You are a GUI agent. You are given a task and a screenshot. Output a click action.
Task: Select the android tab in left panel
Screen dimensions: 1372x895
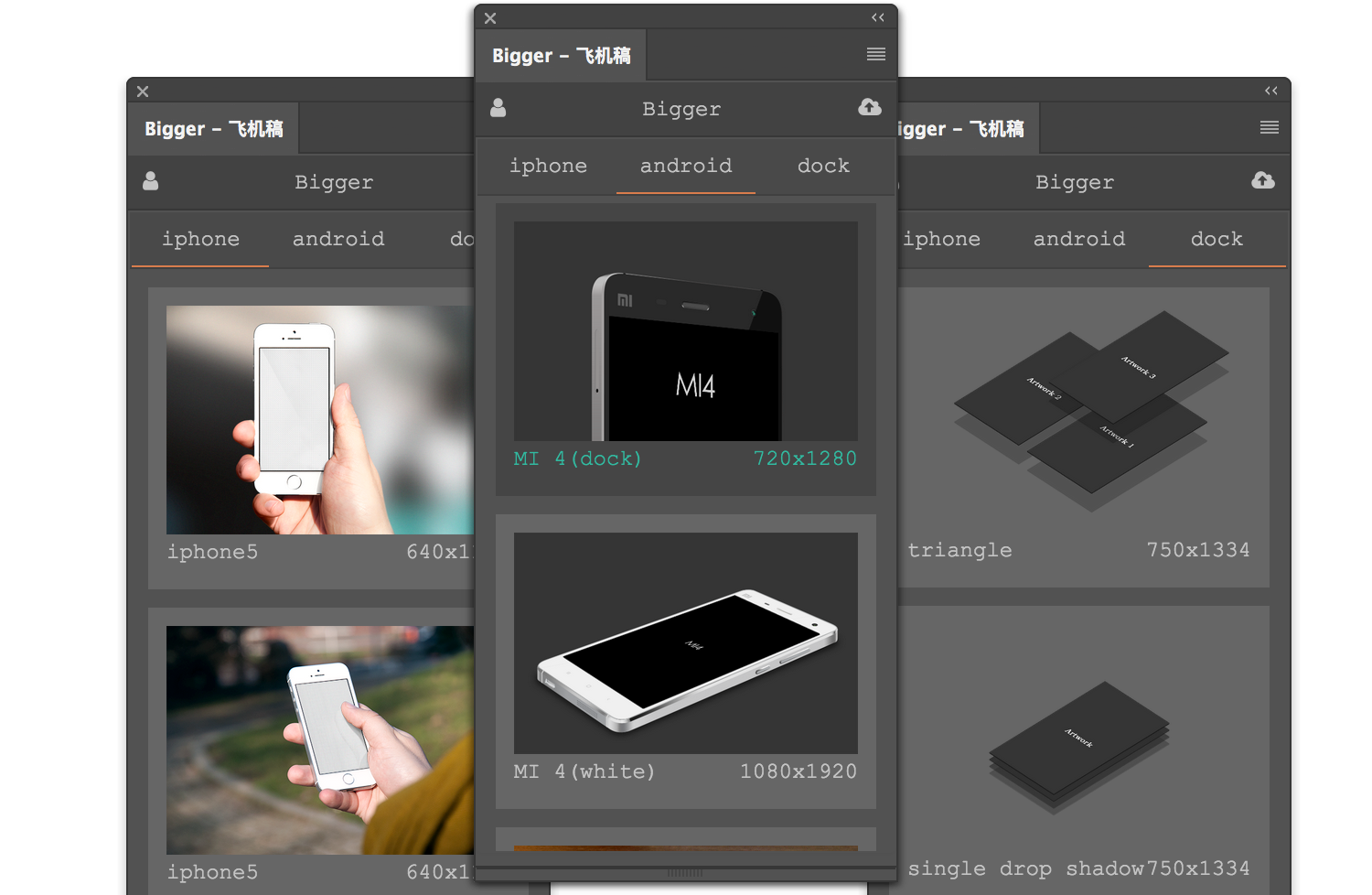(338, 240)
